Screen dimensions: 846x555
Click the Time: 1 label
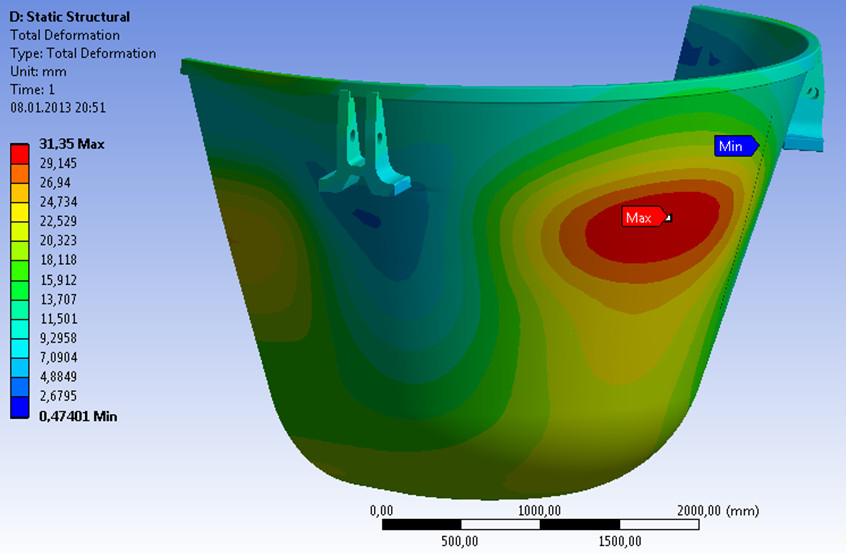(x=34, y=89)
